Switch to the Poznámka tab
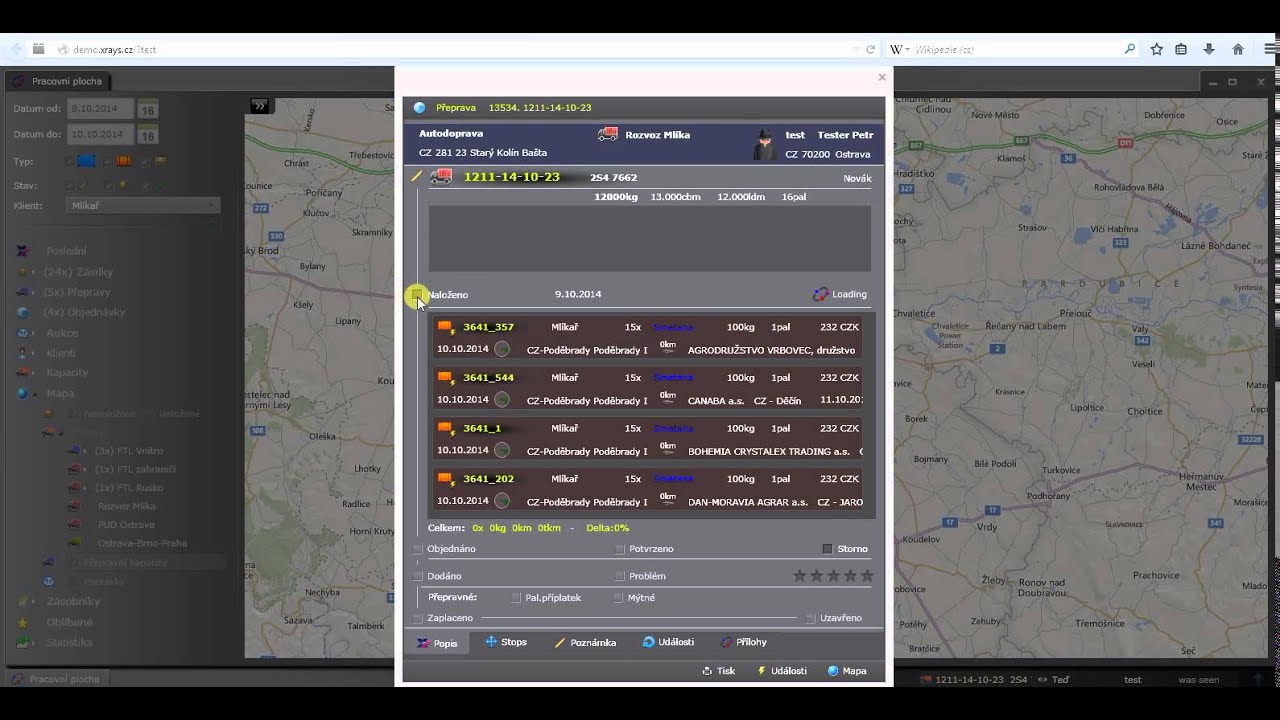Viewport: 1280px width, 720px height. pyautogui.click(x=585, y=642)
